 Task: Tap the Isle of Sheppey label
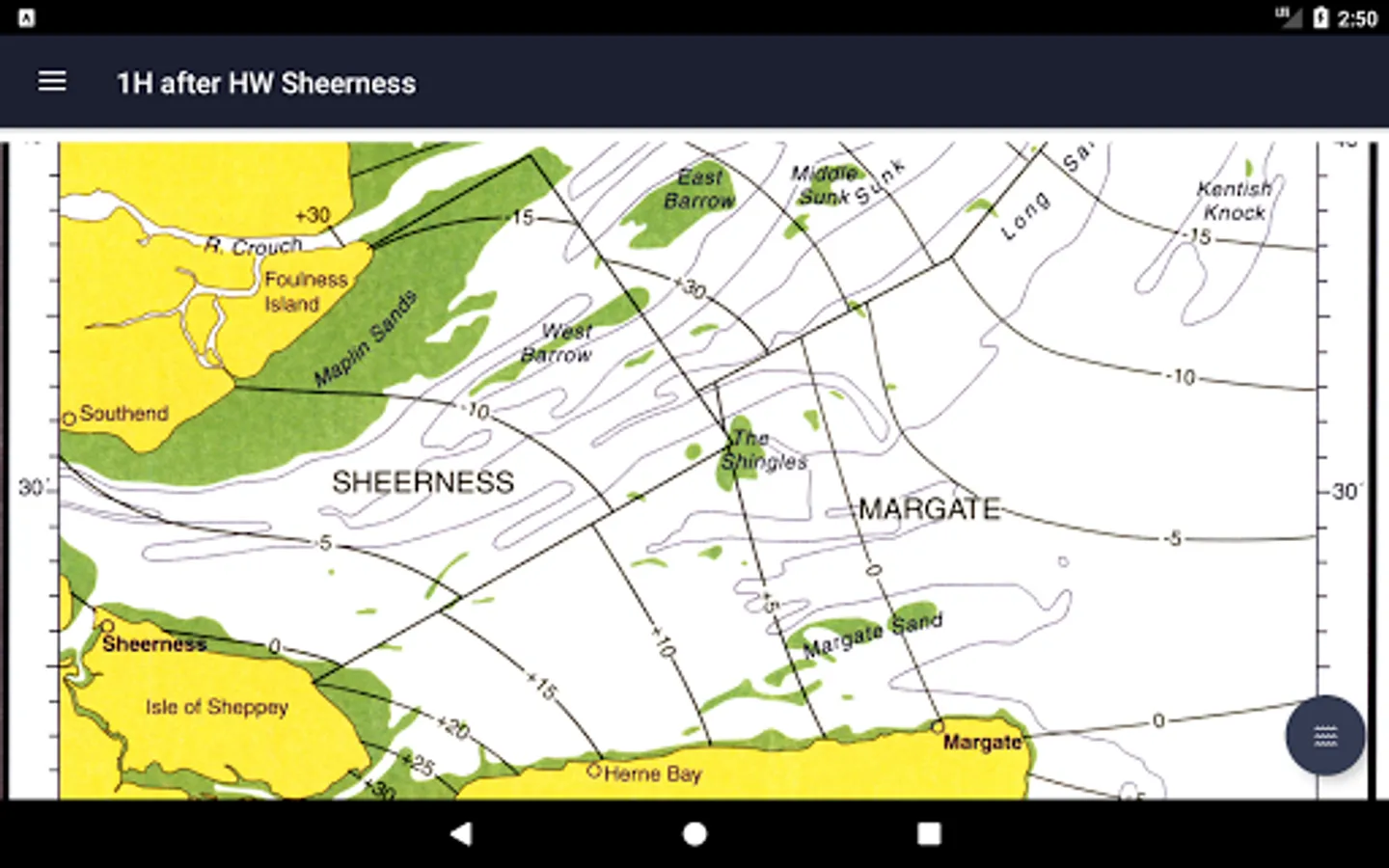click(x=217, y=707)
